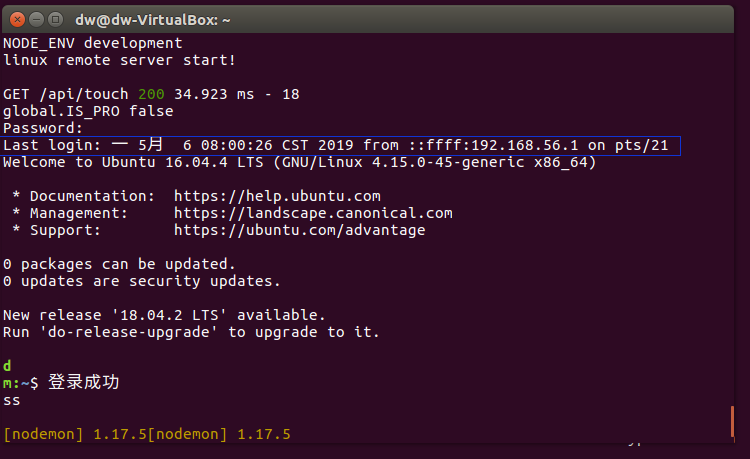This screenshot has width=750, height=459.
Task: Click the 'do-release-upgrade' command text
Action: (x=128, y=332)
